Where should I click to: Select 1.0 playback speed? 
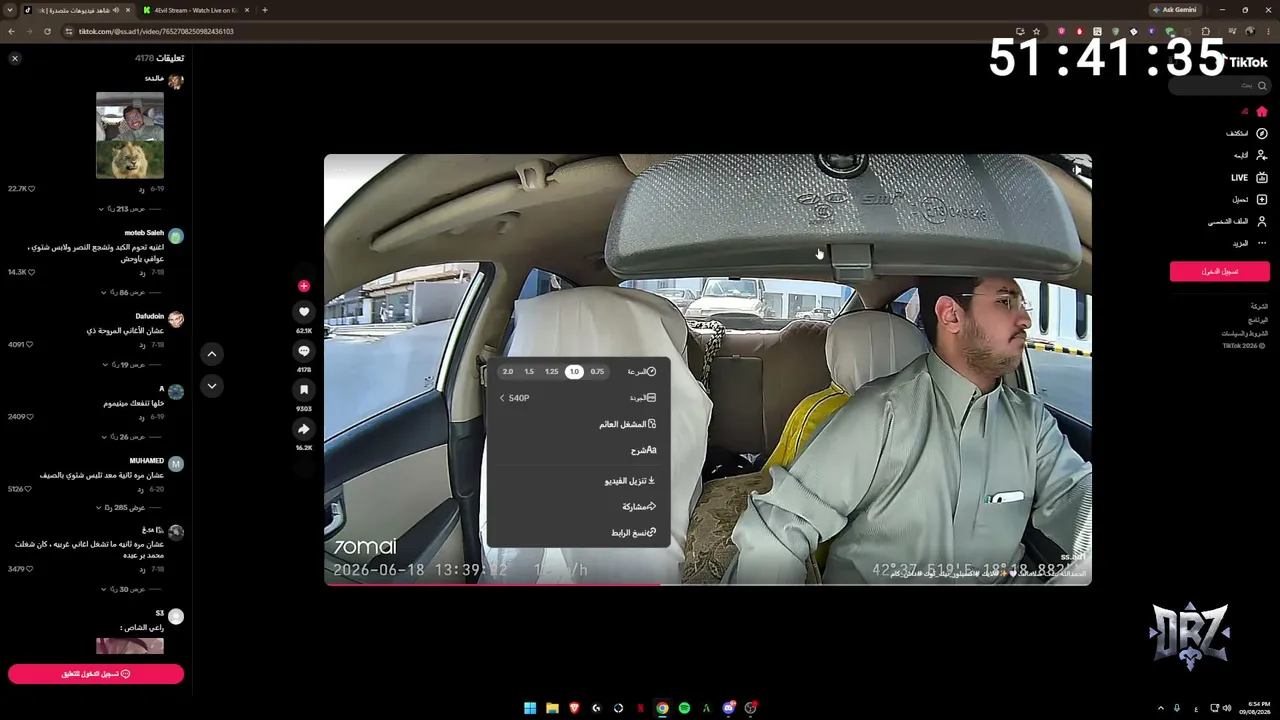pos(574,372)
